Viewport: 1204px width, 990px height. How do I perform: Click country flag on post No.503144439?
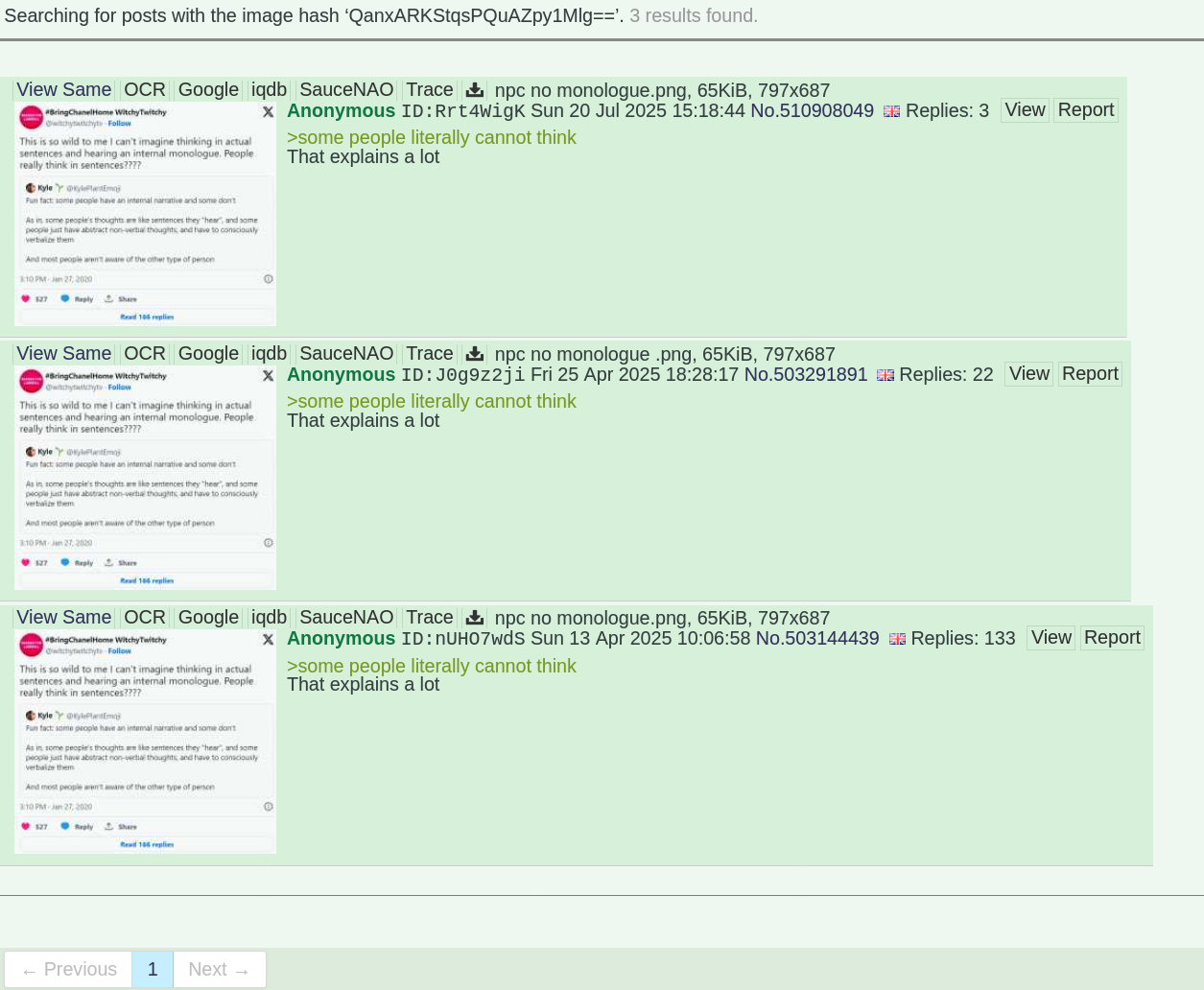897,639
